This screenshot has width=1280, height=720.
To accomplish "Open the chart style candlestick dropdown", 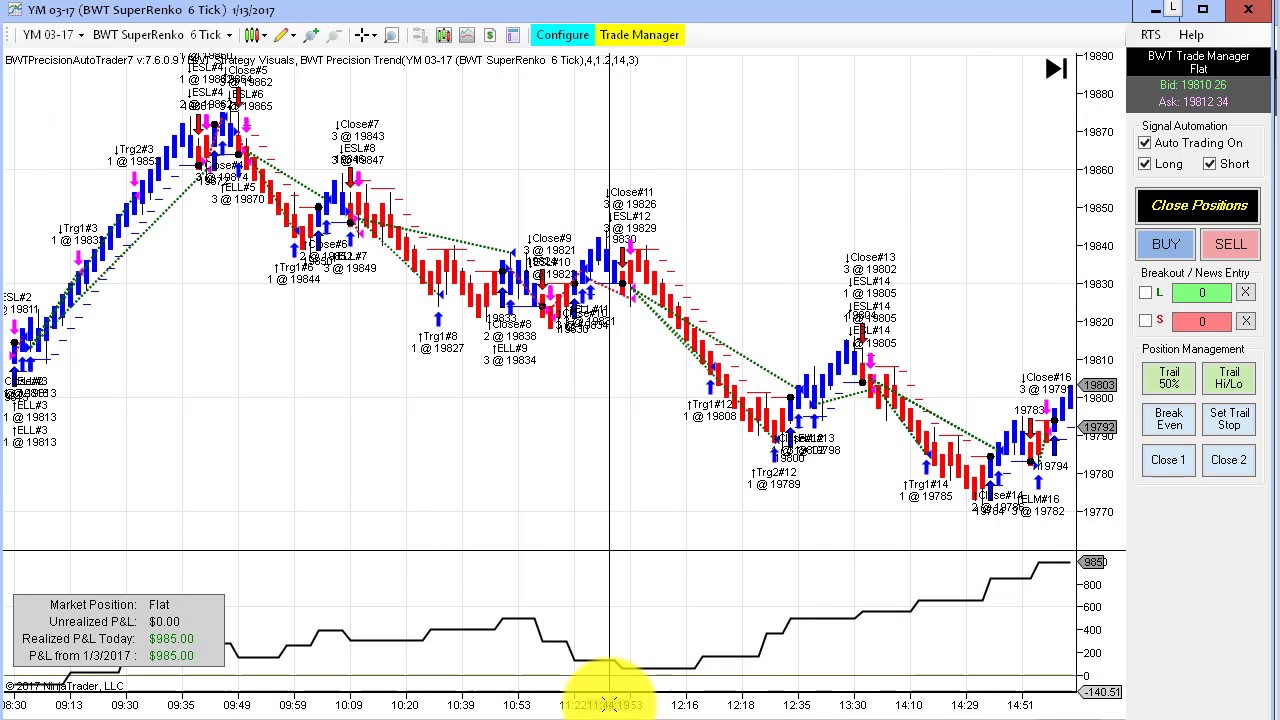I will coord(256,35).
